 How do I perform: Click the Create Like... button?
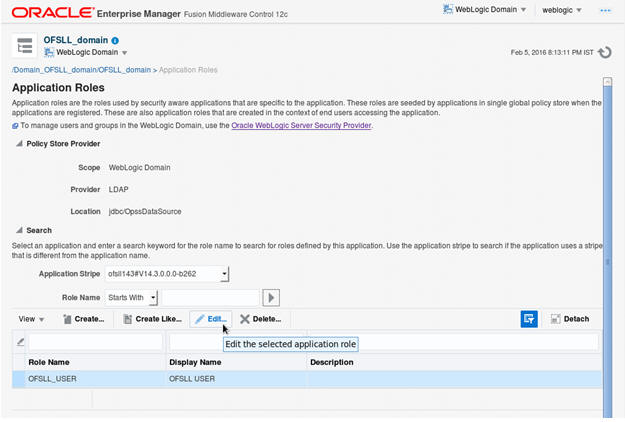(x=152, y=319)
